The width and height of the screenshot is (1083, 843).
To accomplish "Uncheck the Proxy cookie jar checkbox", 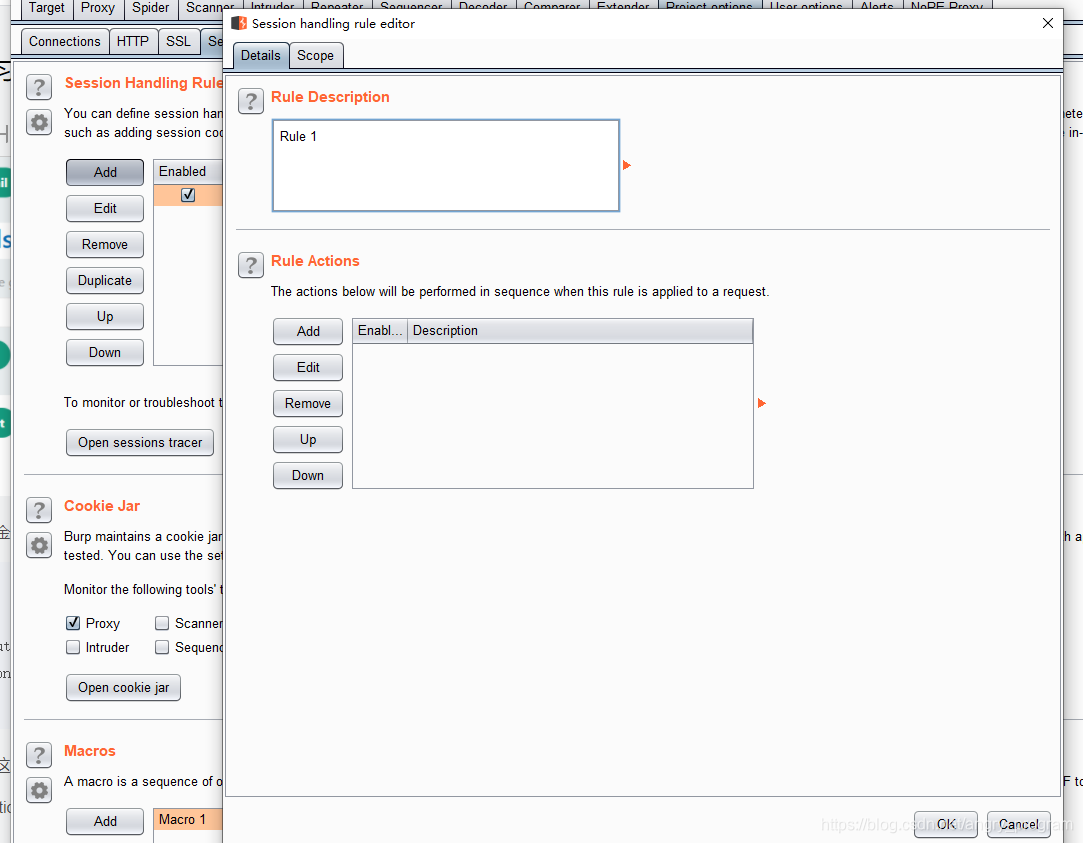I will 73,623.
